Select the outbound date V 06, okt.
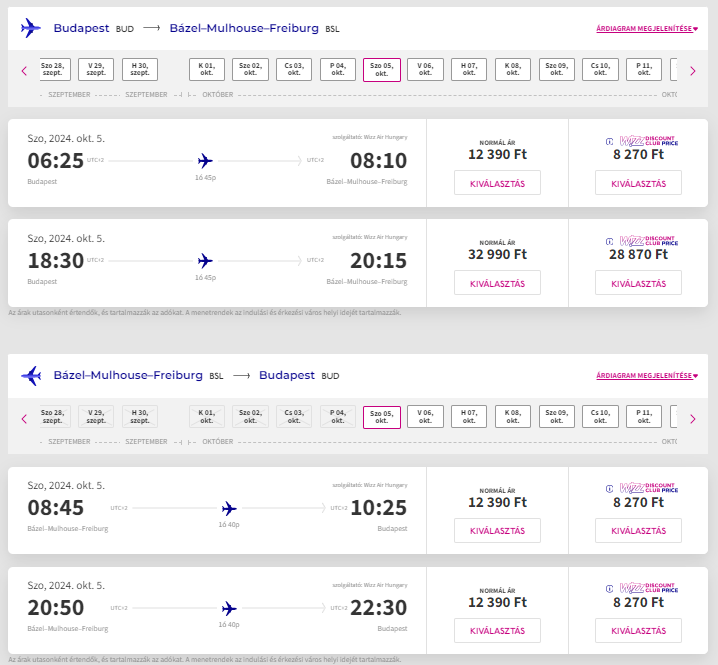718x665 pixels. coord(425,70)
